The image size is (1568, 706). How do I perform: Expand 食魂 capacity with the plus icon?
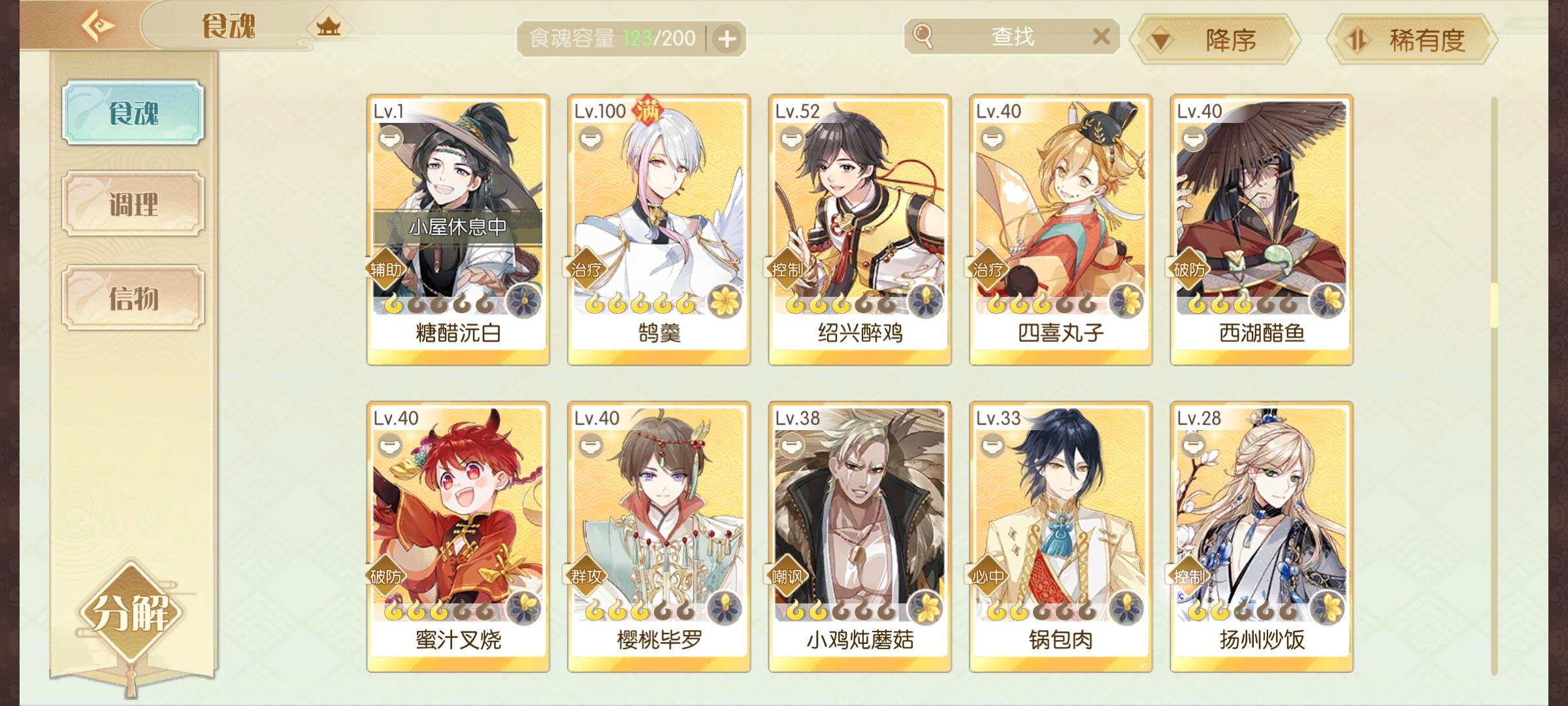[x=727, y=39]
